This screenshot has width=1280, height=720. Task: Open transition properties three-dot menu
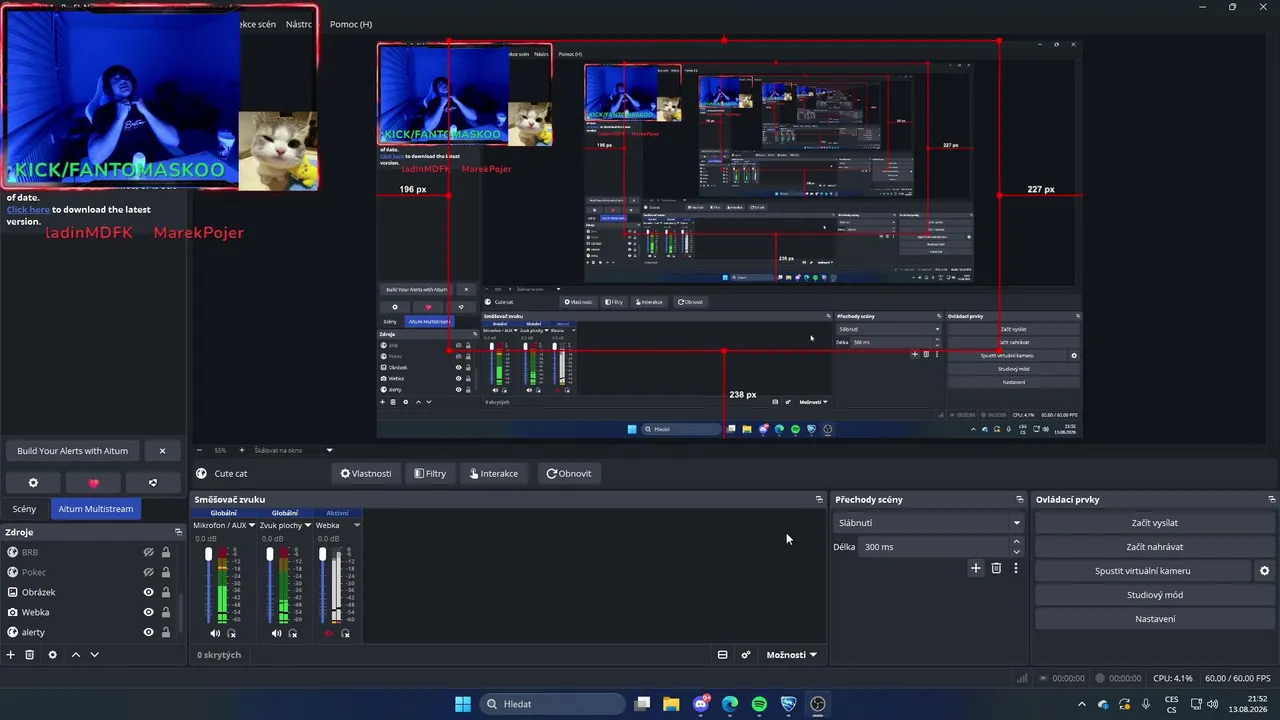click(1016, 568)
